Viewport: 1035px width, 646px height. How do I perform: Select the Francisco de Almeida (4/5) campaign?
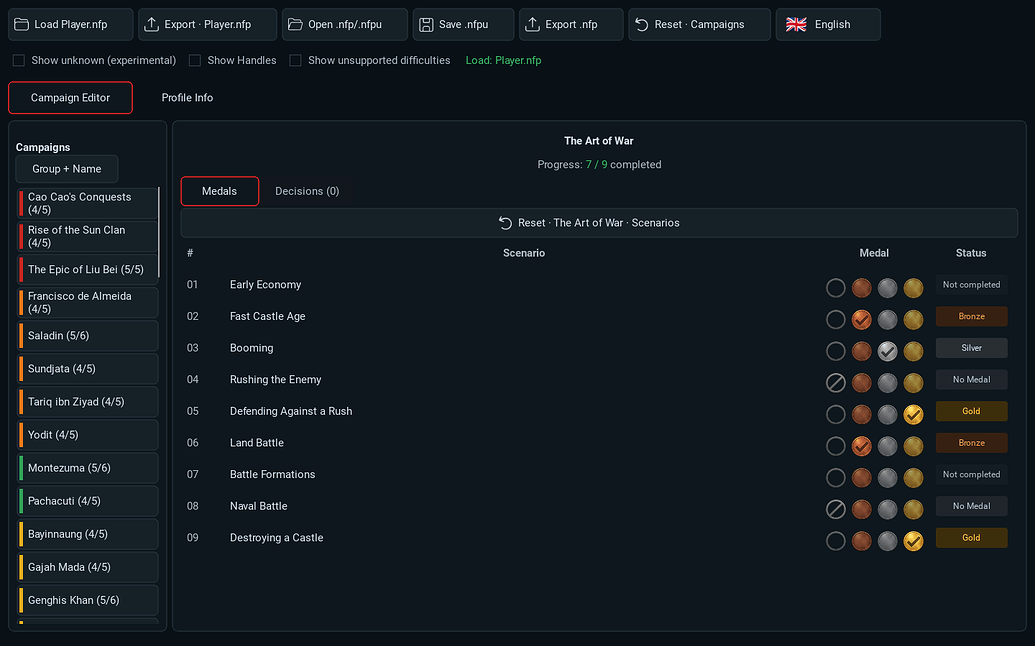(x=88, y=303)
